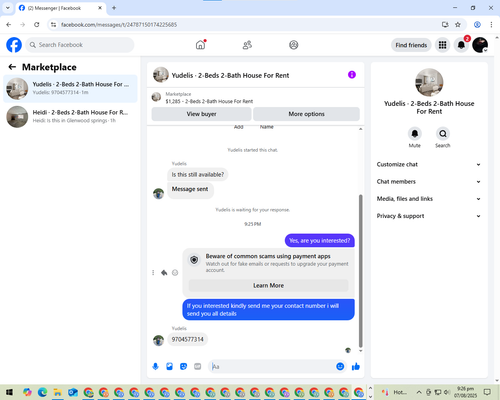Image resolution: width=500 pixels, height=400 pixels.
Task: Click Search in conversation icon
Action: click(x=443, y=134)
